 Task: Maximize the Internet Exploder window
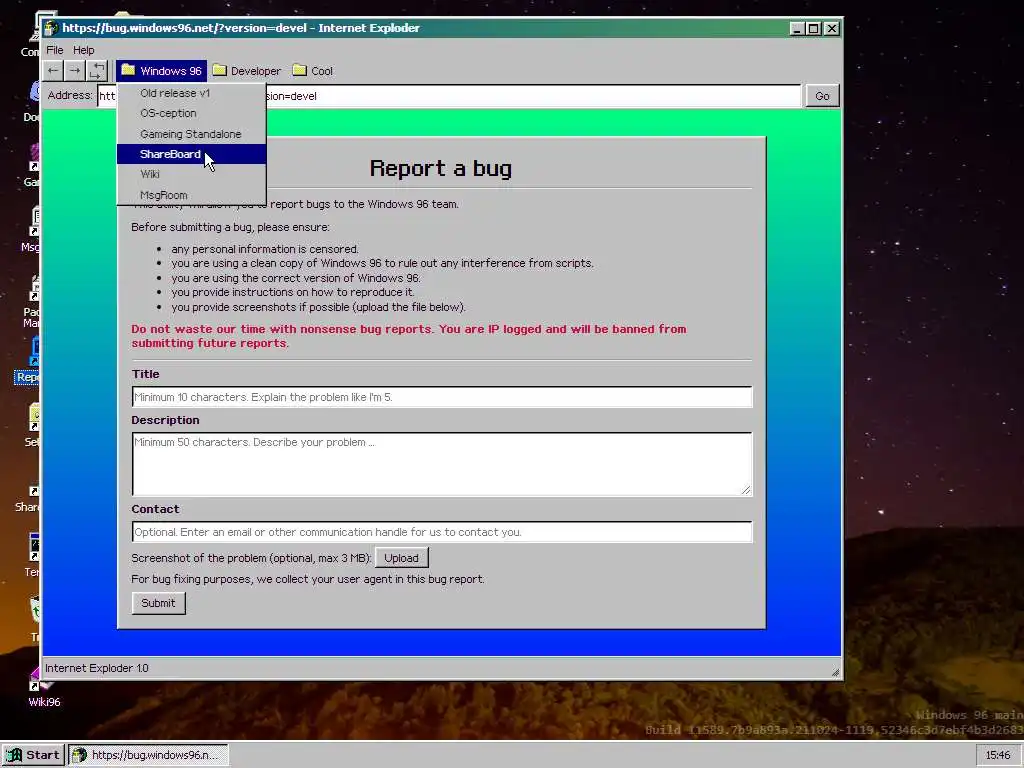(813, 28)
